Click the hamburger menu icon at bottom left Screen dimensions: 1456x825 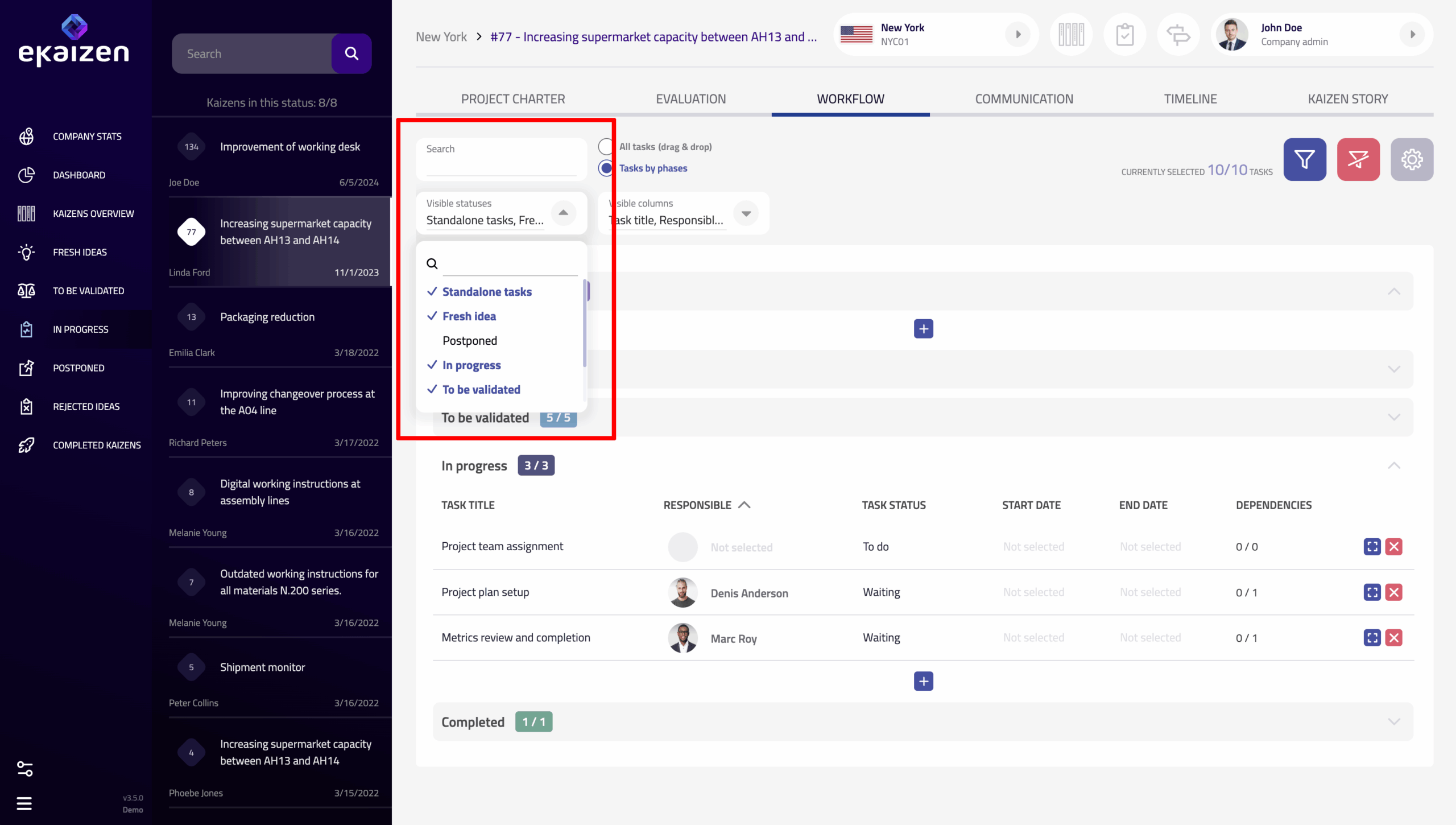[x=24, y=803]
